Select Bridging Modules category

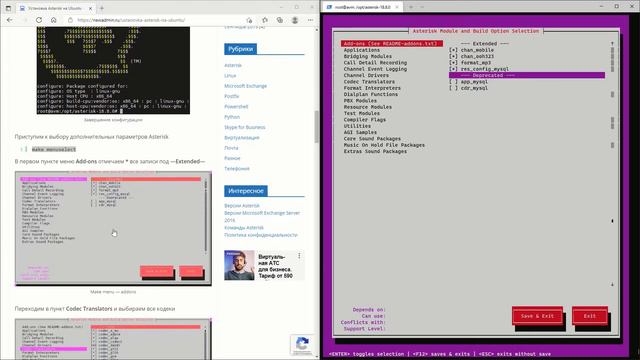tap(368, 56)
